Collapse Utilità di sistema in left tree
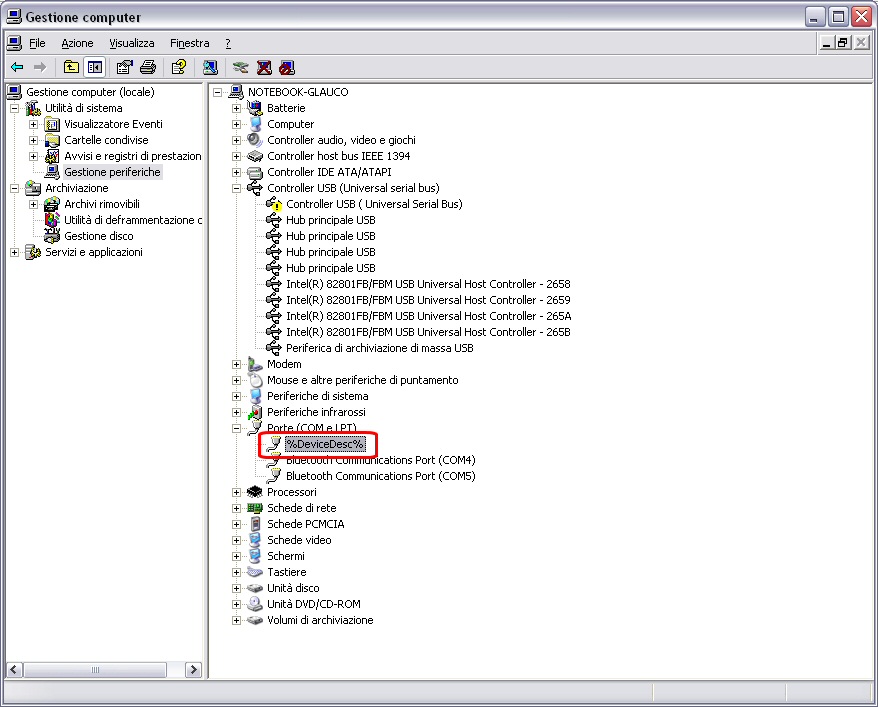 15,108
